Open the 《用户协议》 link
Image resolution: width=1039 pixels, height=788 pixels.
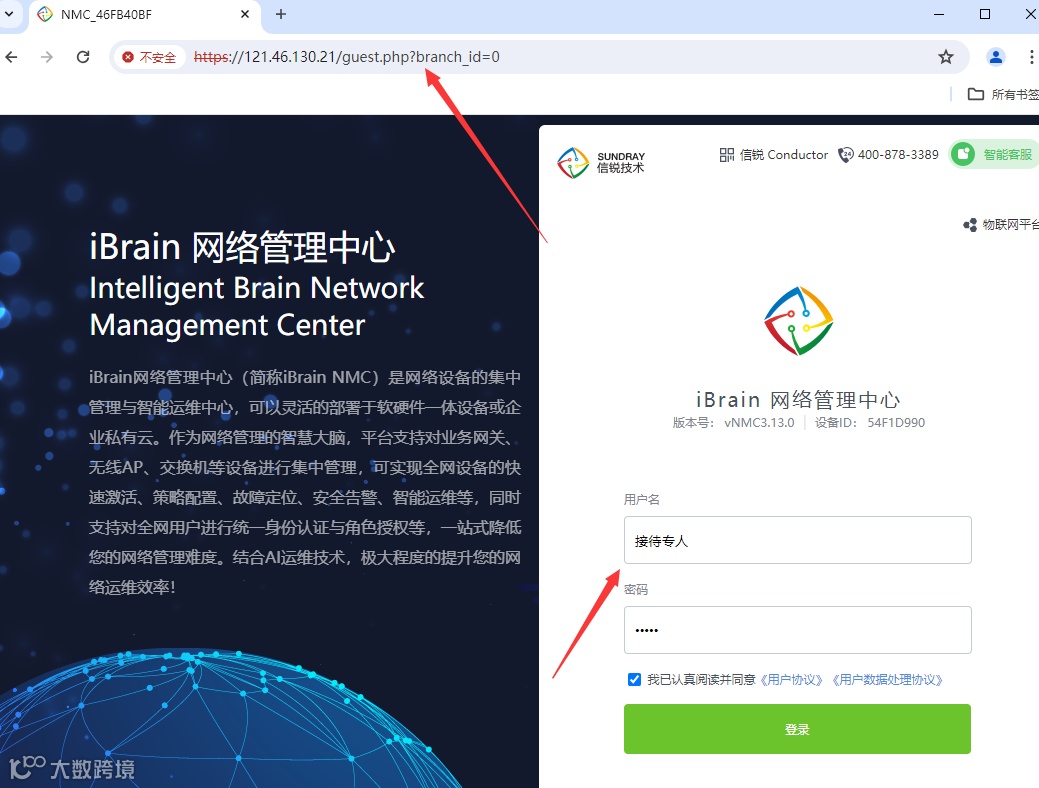coord(791,680)
